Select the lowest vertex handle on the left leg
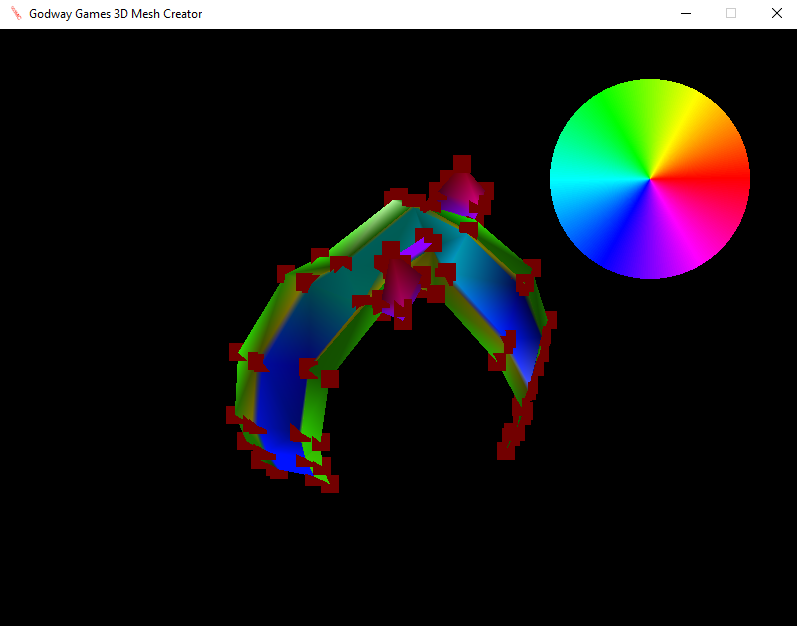The image size is (797, 626). 330,484
